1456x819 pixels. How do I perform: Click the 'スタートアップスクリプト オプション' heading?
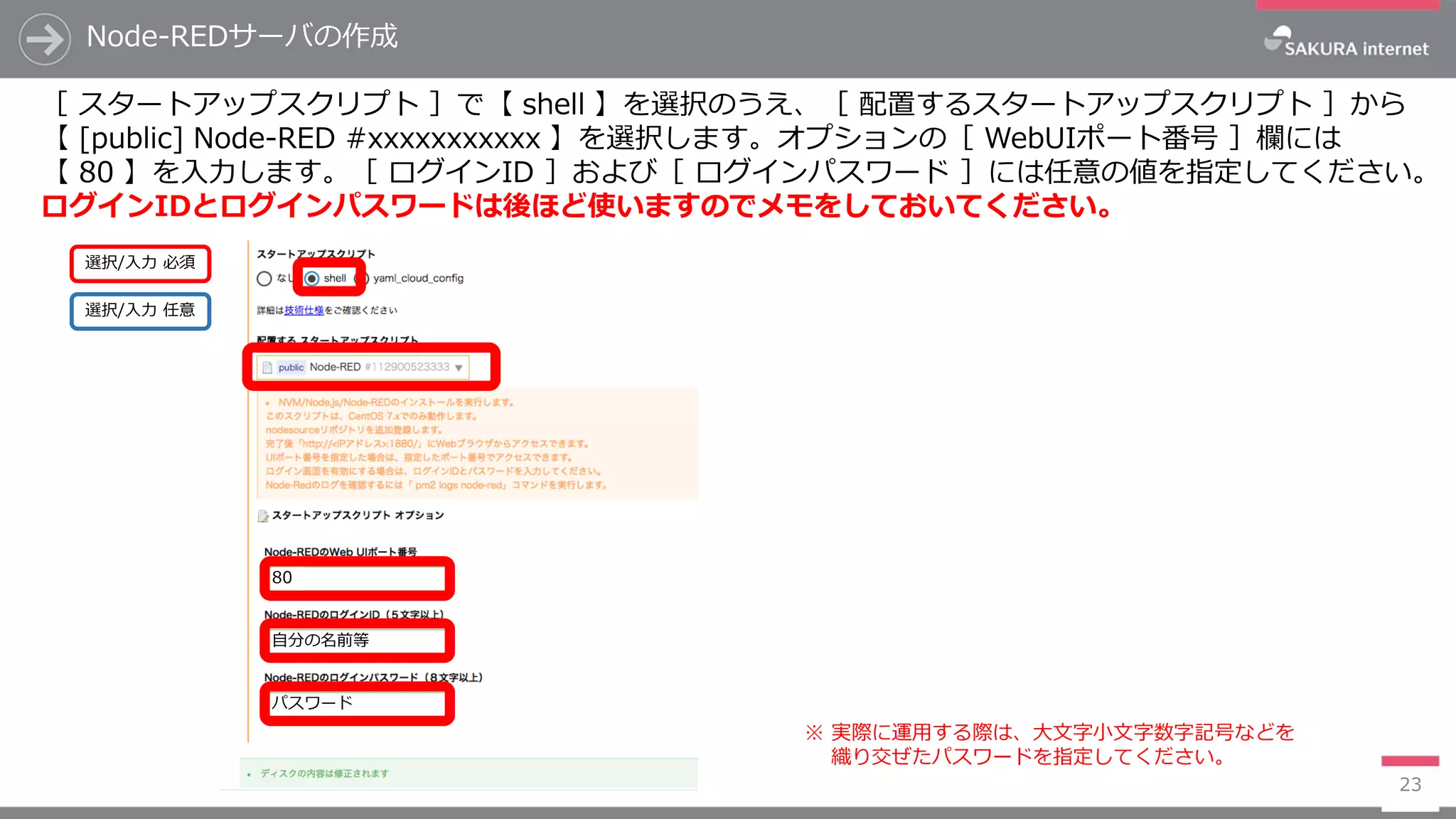(x=358, y=515)
